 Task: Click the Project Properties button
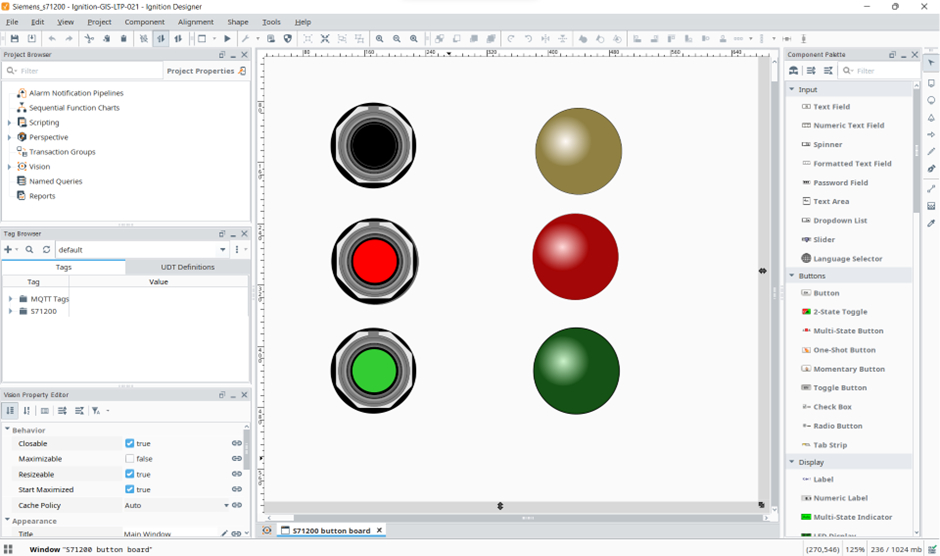(205, 71)
